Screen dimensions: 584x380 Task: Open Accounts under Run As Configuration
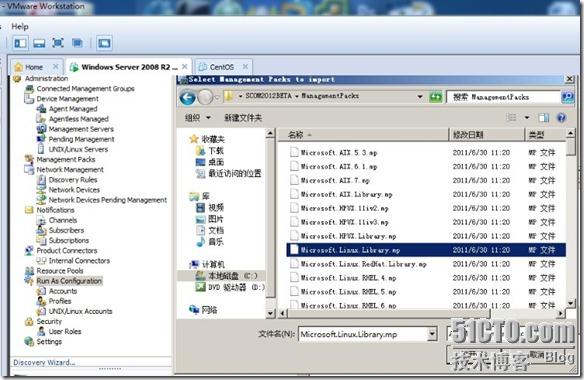63,291
